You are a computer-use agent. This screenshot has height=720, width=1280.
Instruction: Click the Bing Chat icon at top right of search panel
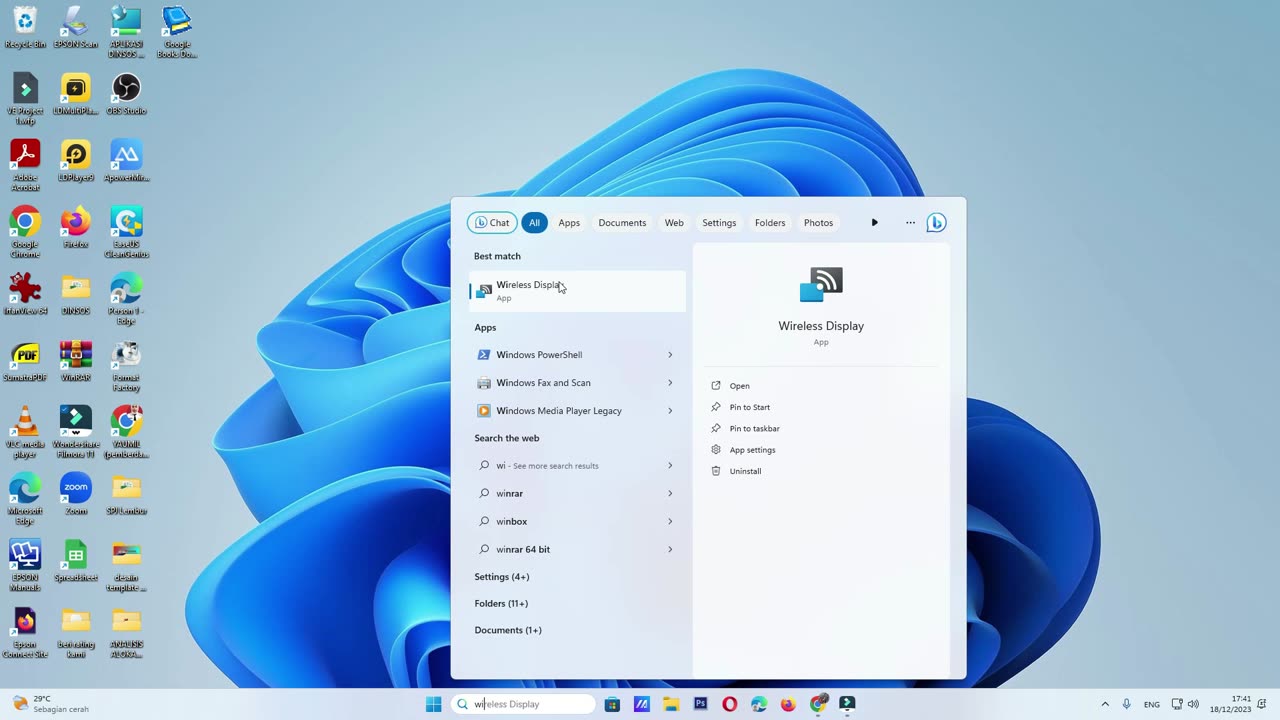coord(936,223)
